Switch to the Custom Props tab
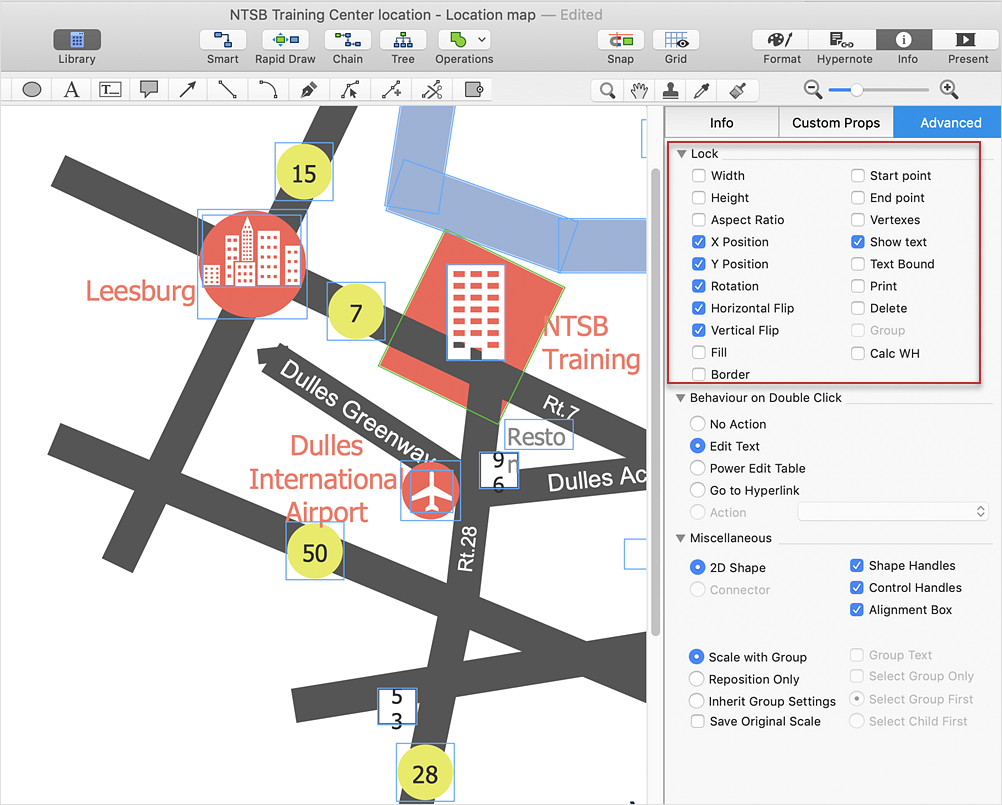This screenshot has height=805, width=1002. tap(835, 123)
